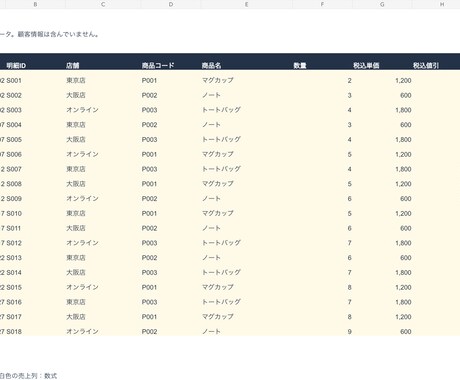Image resolution: width=460 pixels, height=380 pixels.
Task: Click the 税込値引 table header
Action: pyautogui.click(x=426, y=65)
